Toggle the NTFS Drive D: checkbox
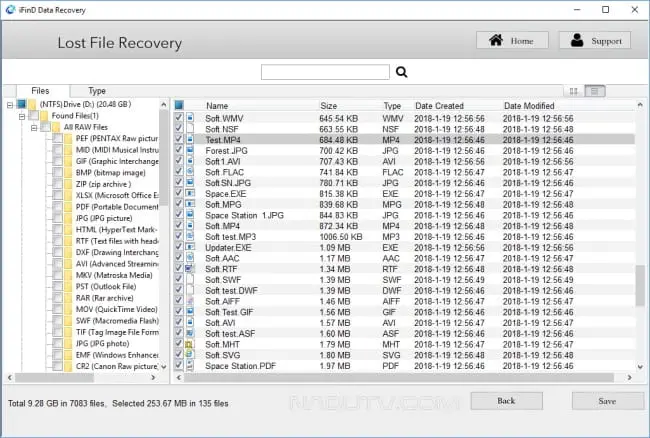Screen dimensions: 650x438 [22, 104]
